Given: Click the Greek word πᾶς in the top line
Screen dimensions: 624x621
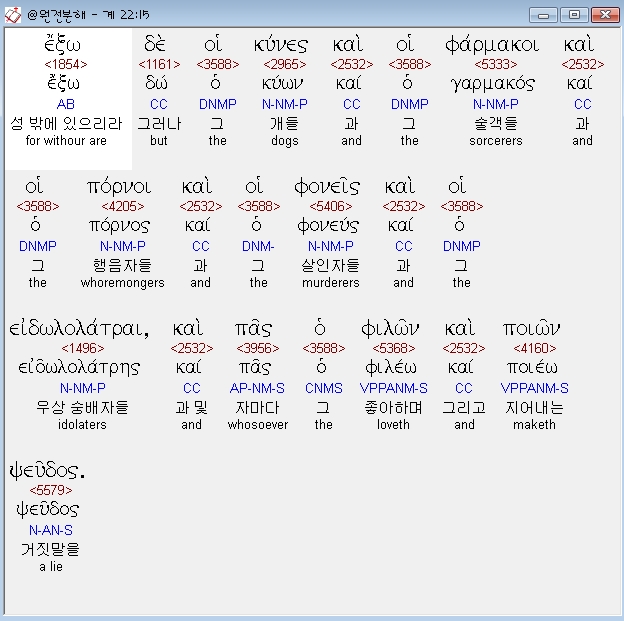Looking at the screenshot, I should click(x=254, y=329).
